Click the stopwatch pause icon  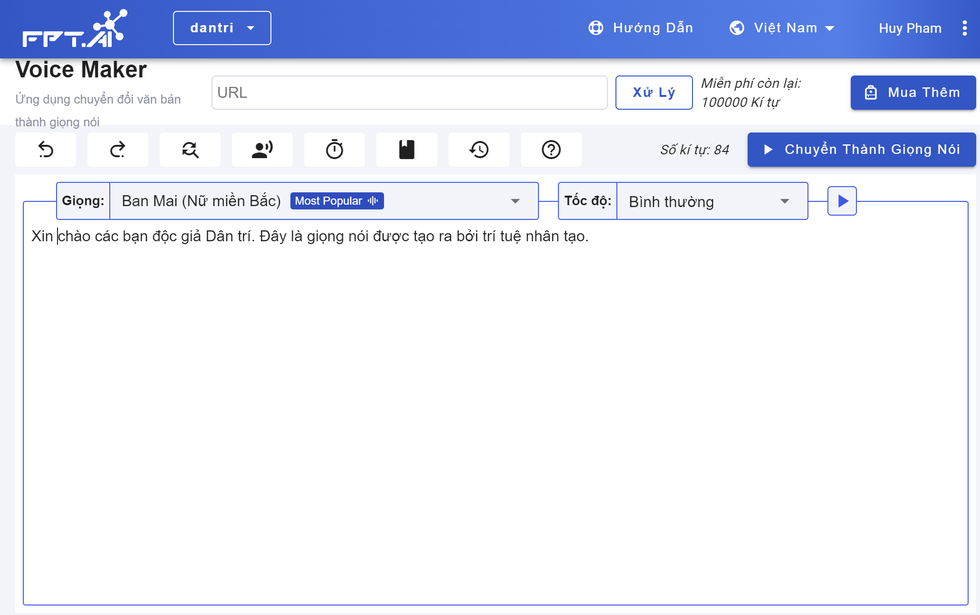pyautogui.click(x=334, y=150)
